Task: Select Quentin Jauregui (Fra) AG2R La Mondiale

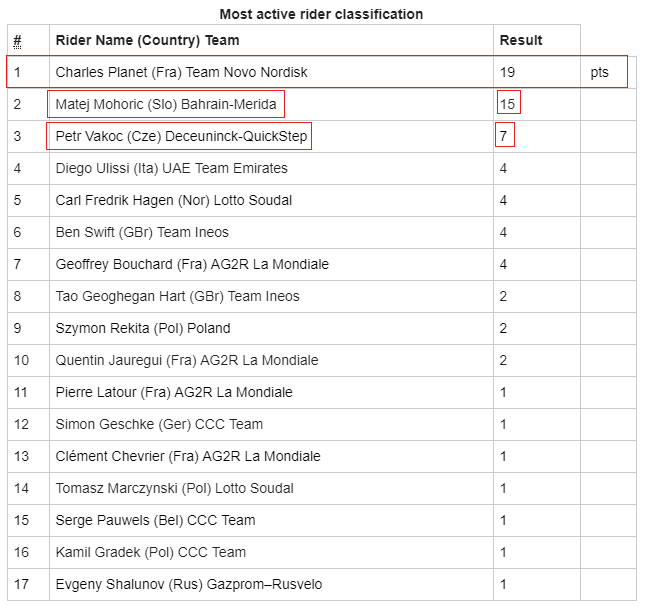Action: coord(187,360)
